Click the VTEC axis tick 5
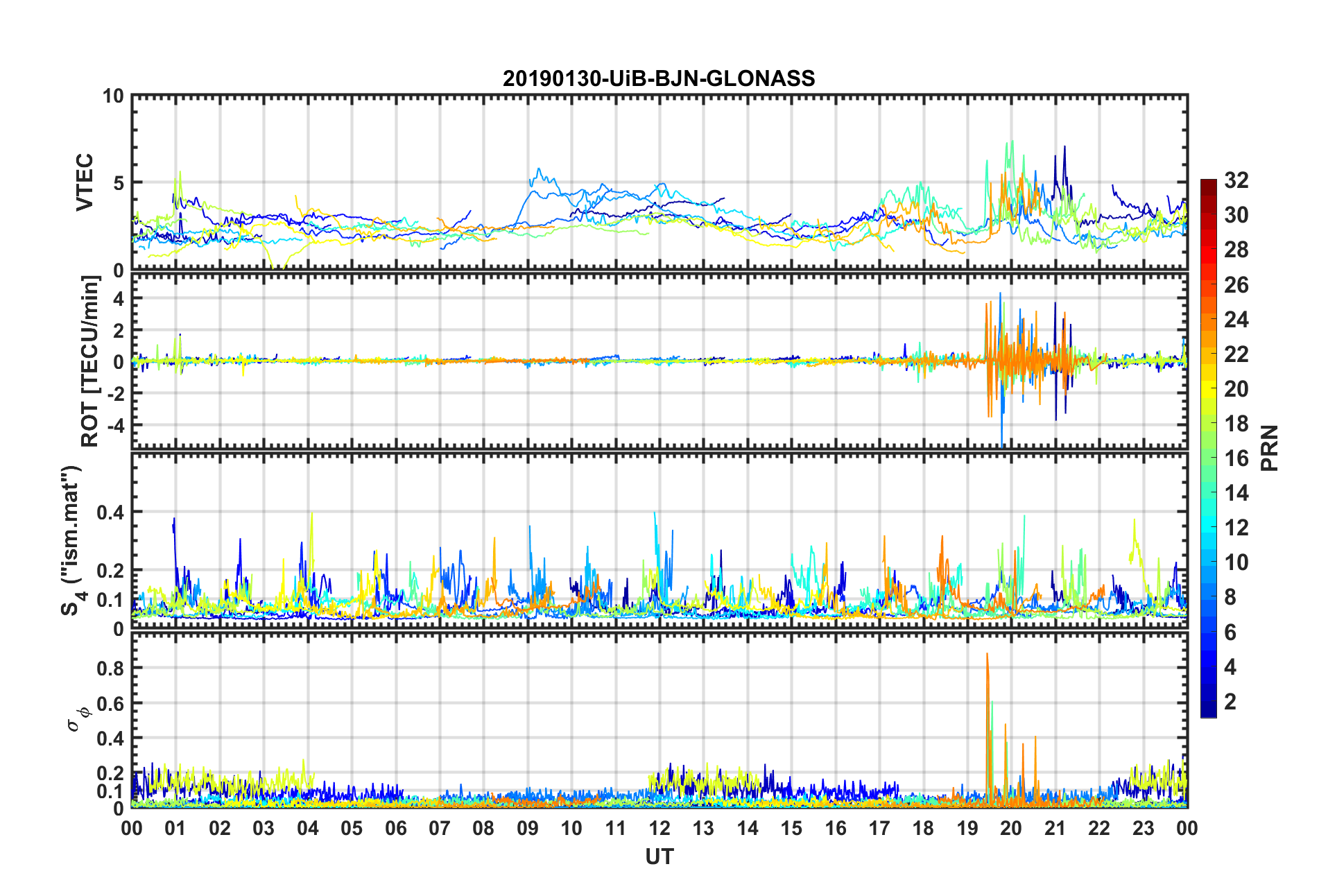1319x896 pixels. click(x=119, y=183)
